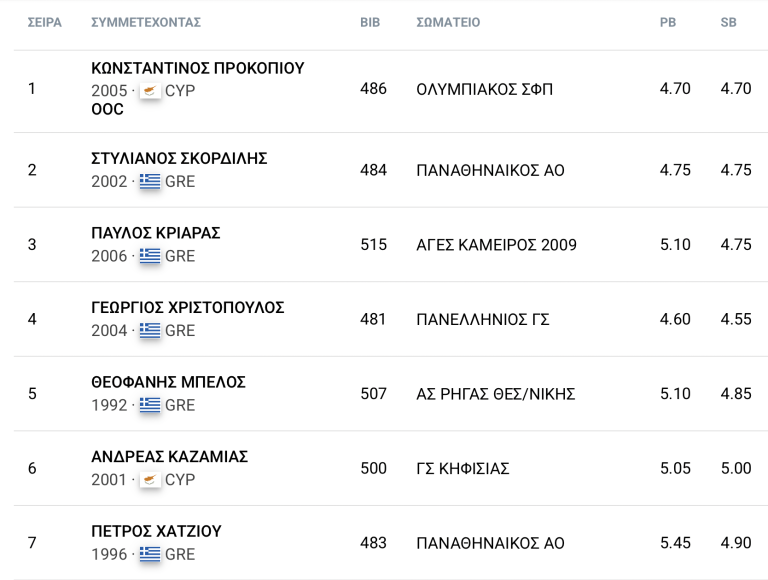This screenshot has width=768, height=580.
Task: Click club ΓΣ ΚΗΦΙΣΙΑΣ
Action: pyautogui.click(x=463, y=469)
